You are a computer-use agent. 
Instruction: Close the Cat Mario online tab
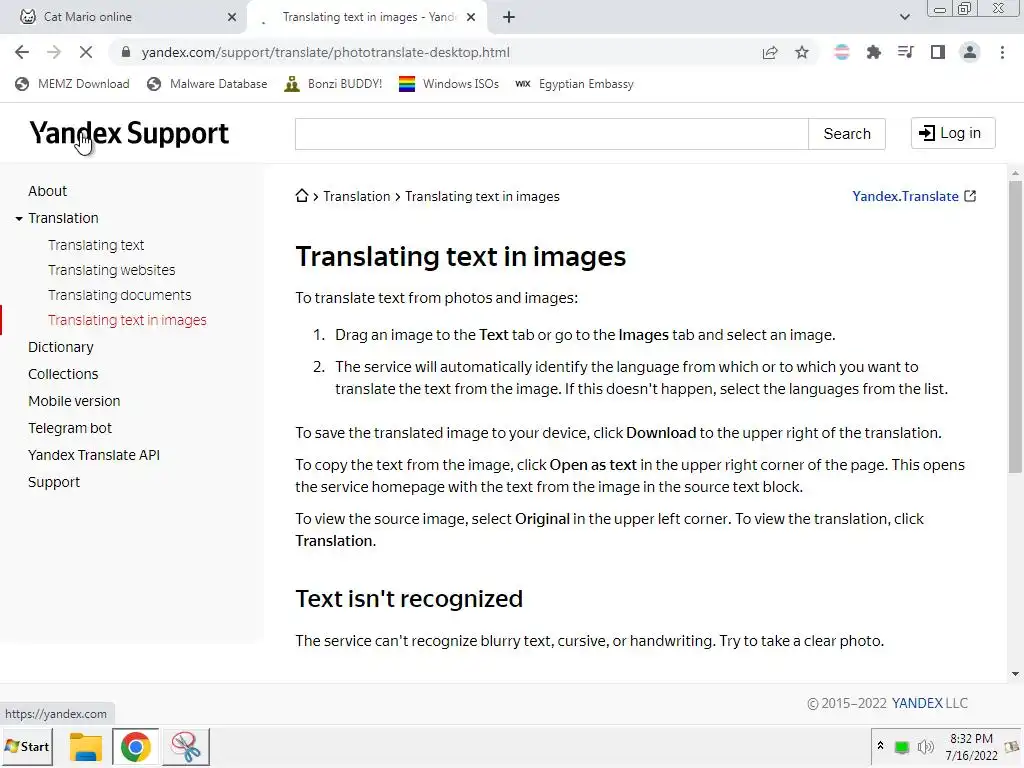pos(232,17)
